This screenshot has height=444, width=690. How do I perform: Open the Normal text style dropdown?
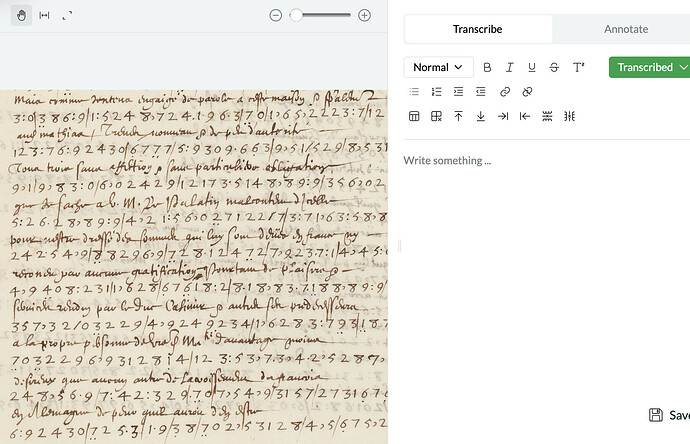click(x=438, y=68)
